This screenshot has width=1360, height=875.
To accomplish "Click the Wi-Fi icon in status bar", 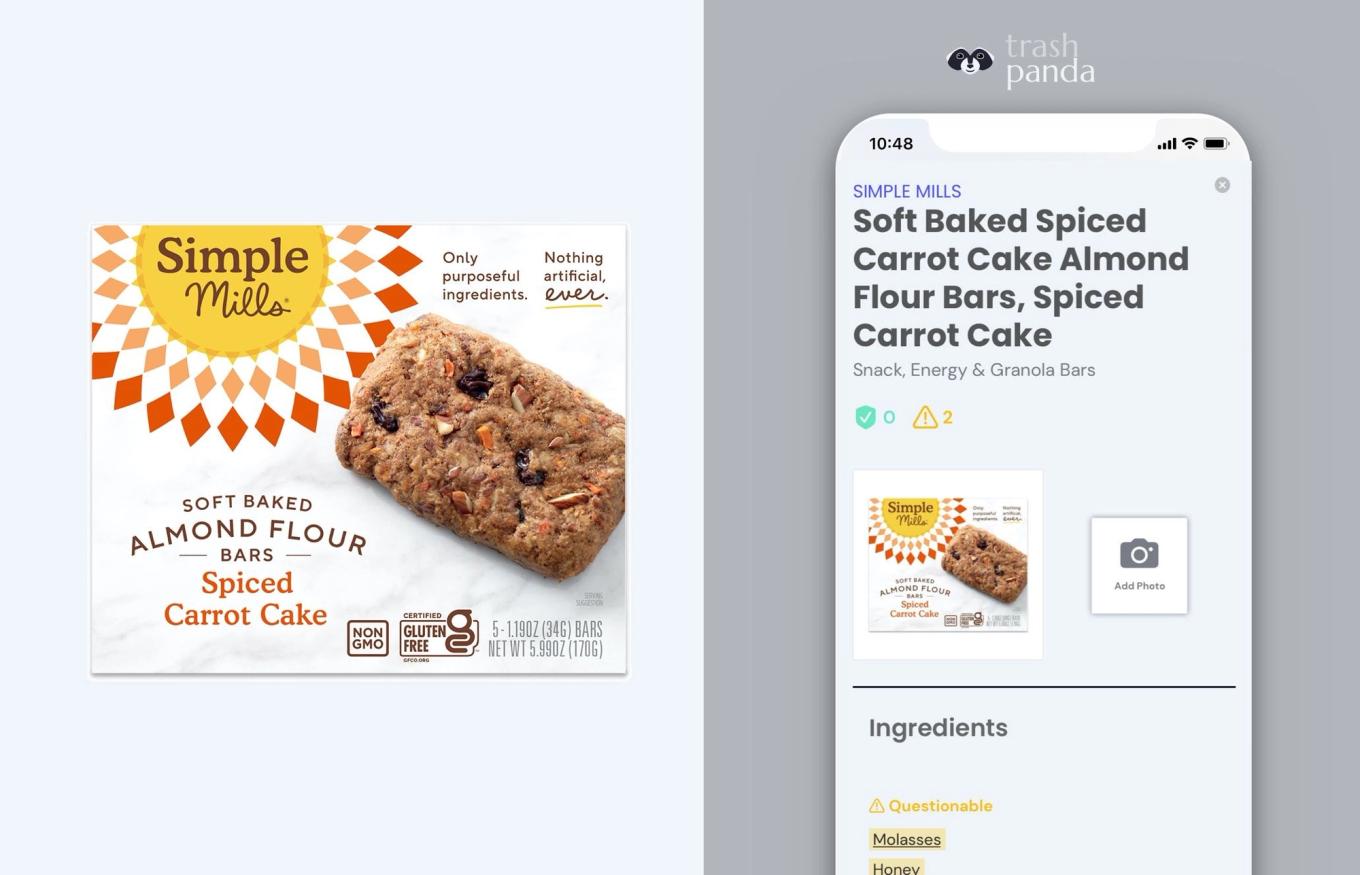I will (1189, 144).
